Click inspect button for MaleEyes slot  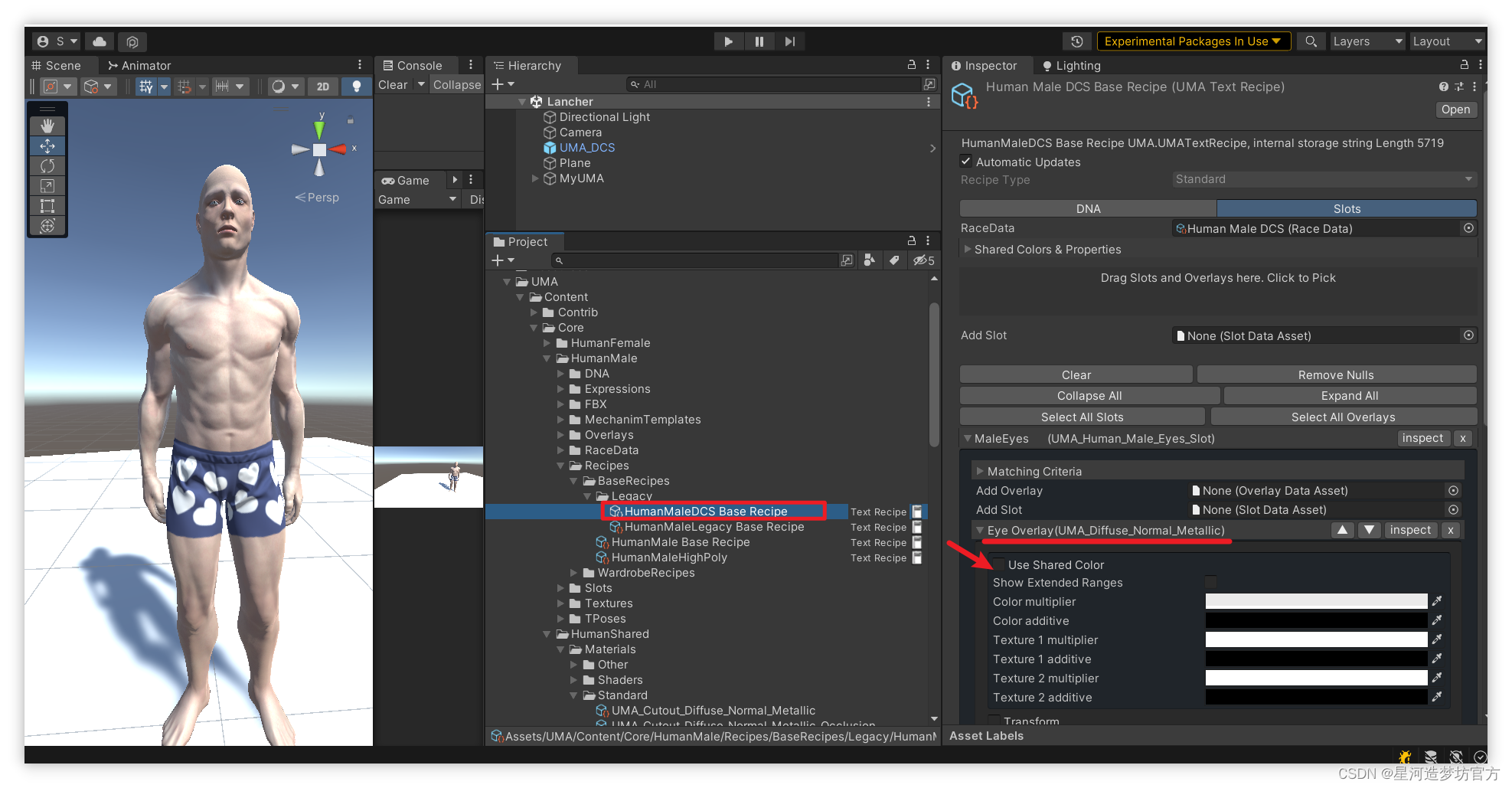(x=1422, y=438)
